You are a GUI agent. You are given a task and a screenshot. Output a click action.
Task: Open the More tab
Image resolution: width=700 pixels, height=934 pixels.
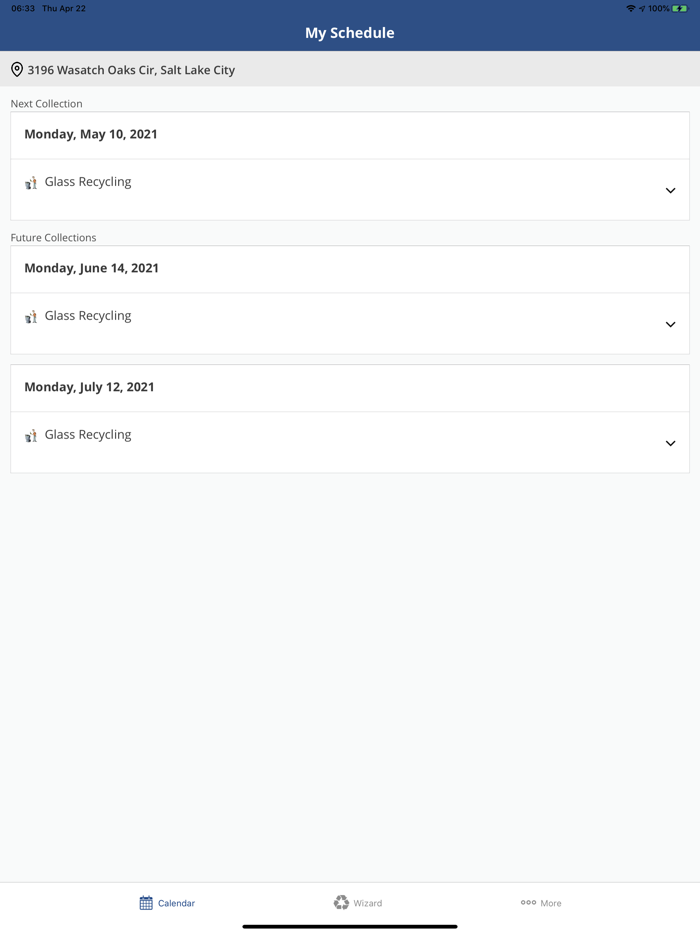tap(551, 903)
